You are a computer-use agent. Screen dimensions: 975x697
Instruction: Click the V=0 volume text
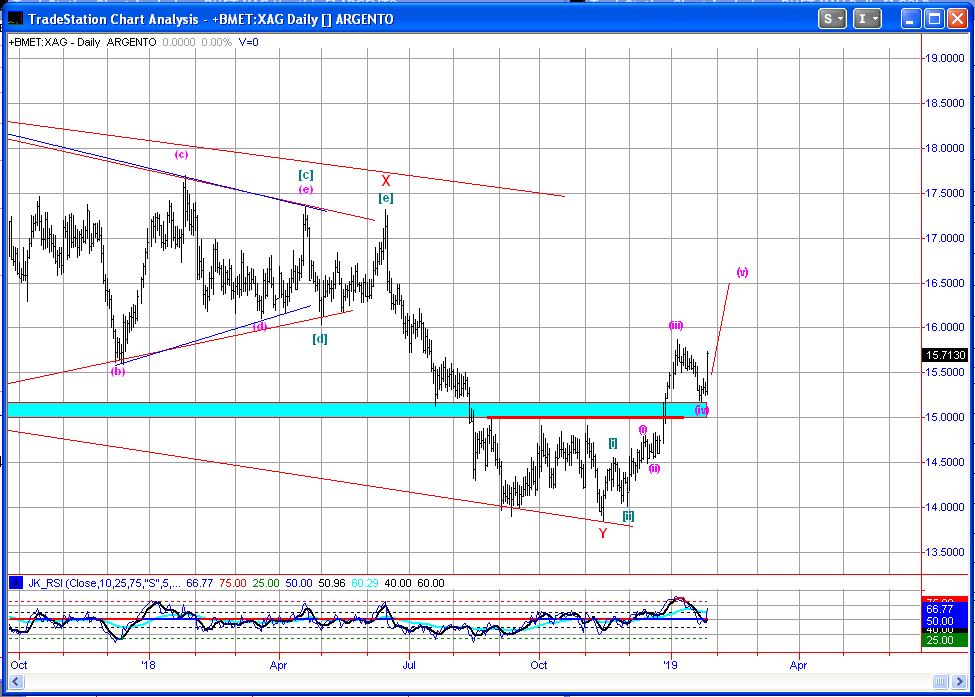[249, 42]
